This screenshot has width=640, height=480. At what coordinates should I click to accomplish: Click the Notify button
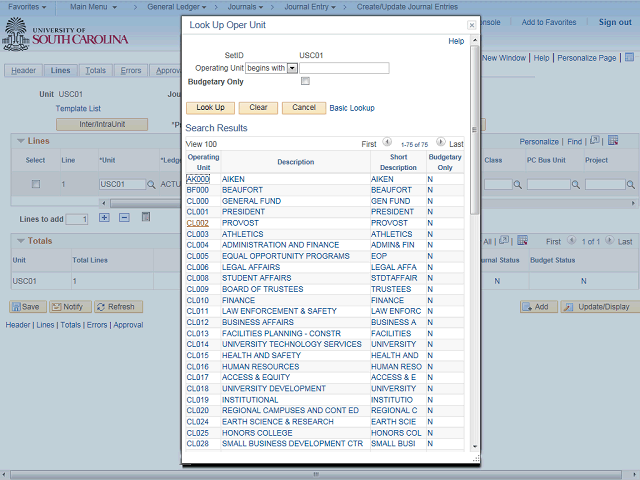[71, 307]
